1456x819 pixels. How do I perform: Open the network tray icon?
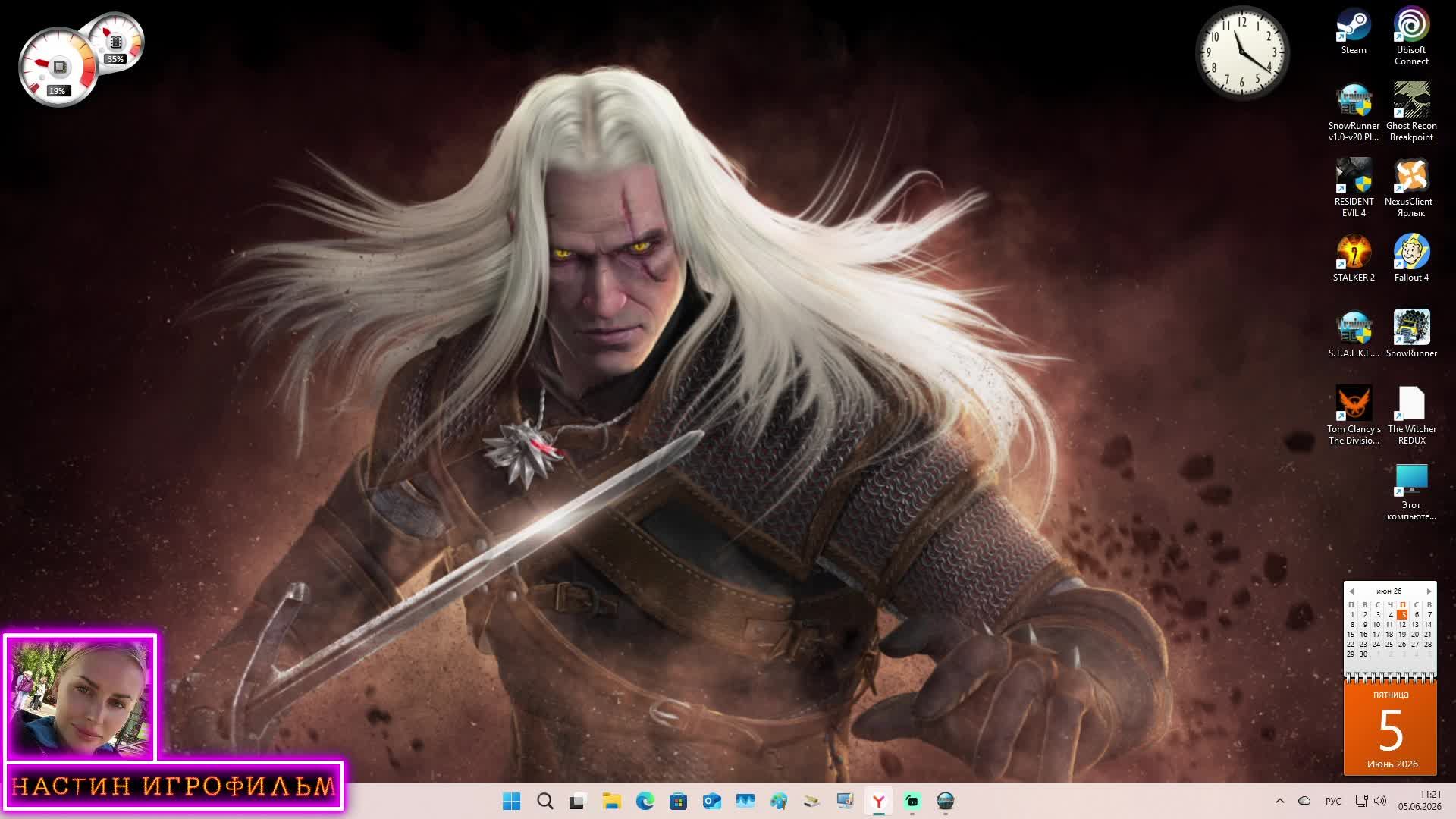pos(1361,801)
